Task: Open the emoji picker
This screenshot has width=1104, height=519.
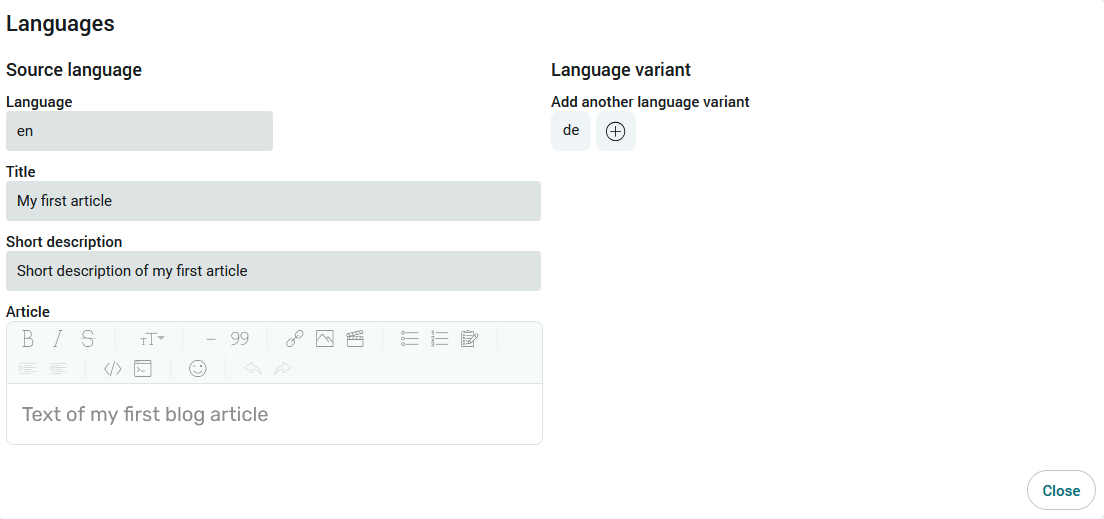Action: tap(198, 368)
